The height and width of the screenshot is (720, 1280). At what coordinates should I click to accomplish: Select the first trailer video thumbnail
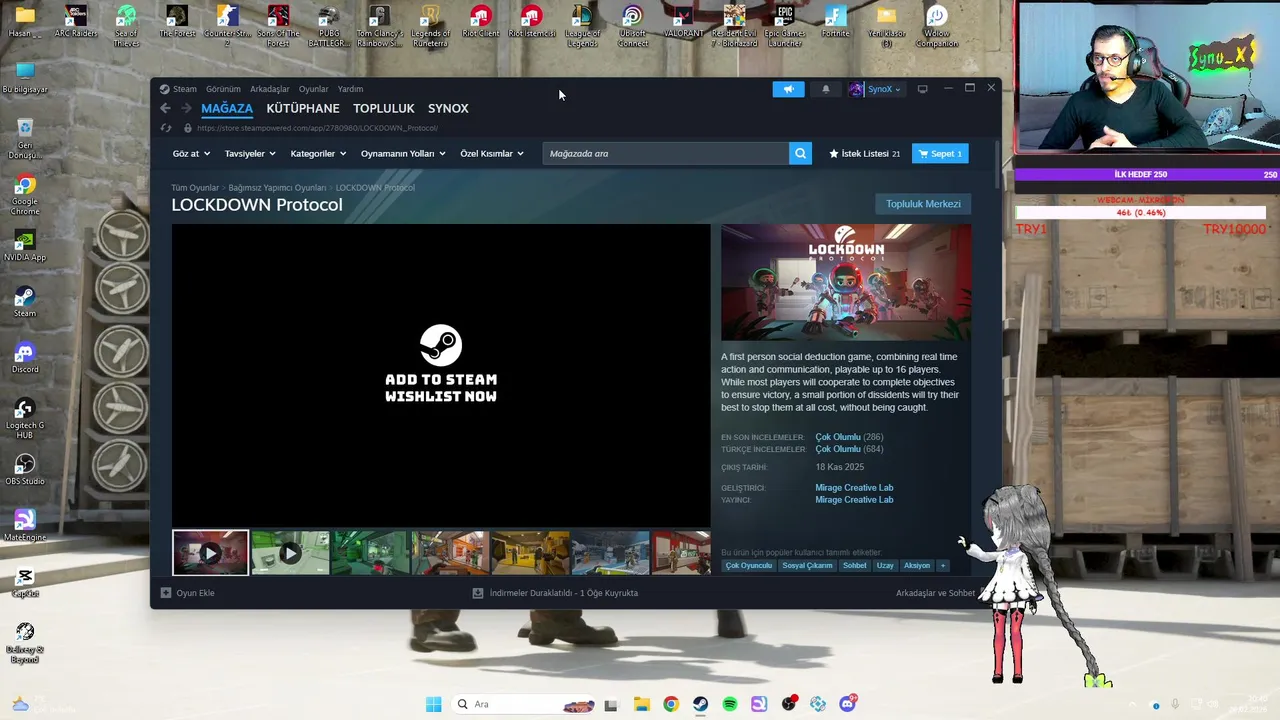point(210,553)
